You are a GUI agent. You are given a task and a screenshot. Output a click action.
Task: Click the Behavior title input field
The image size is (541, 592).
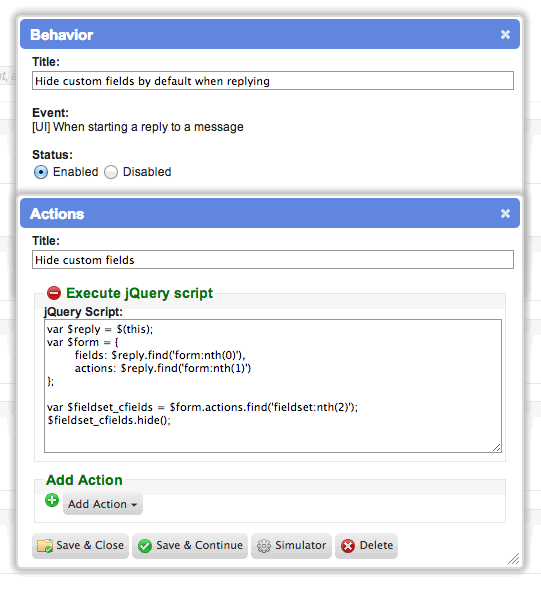click(x=273, y=81)
